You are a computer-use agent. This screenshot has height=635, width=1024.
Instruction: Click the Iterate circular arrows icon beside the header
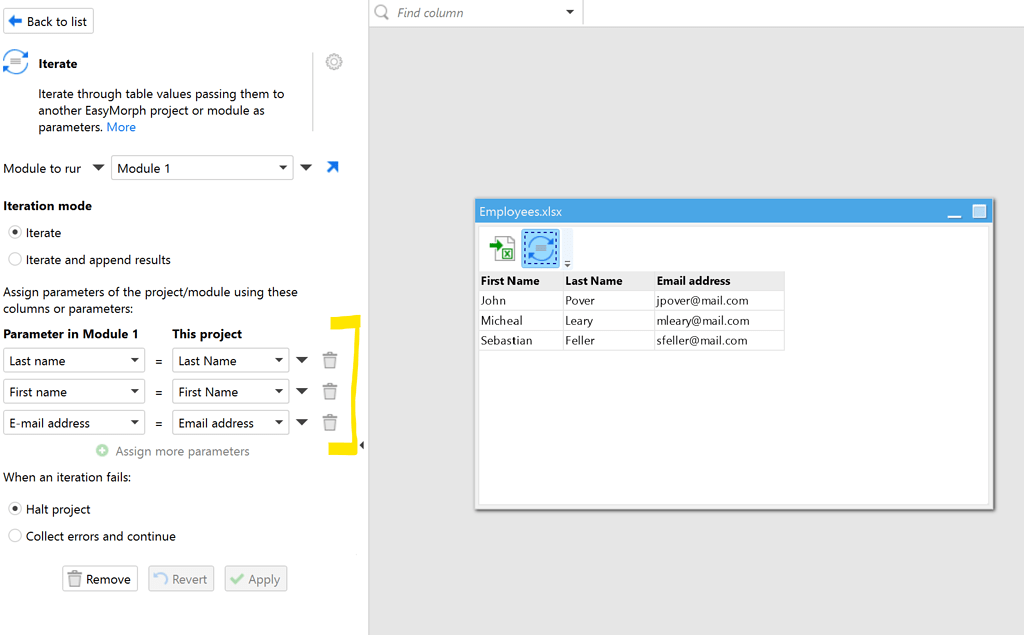[16, 62]
